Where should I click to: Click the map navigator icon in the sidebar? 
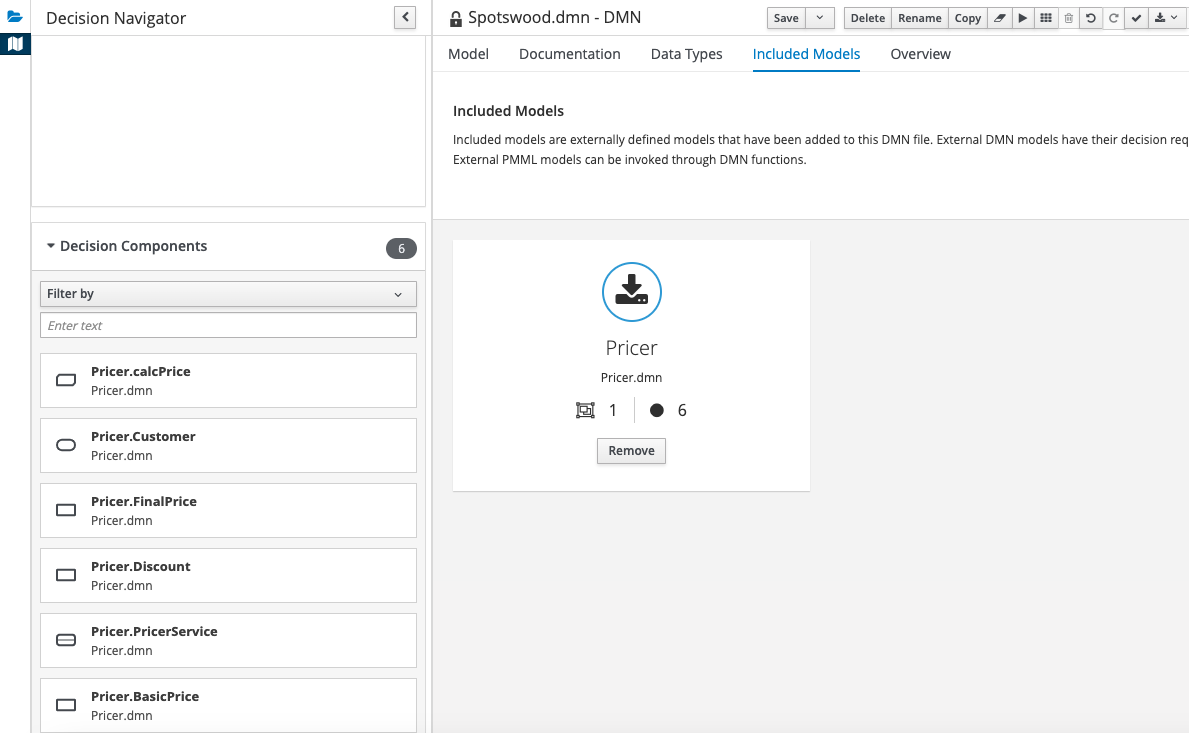pyautogui.click(x=15, y=44)
